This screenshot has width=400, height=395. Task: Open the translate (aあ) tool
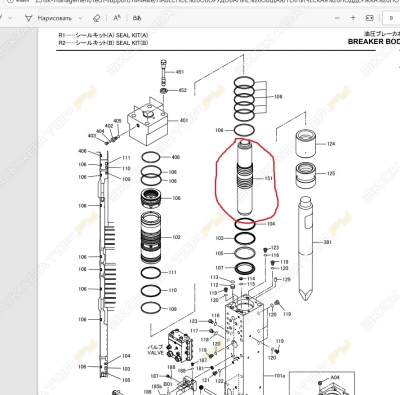[x=137, y=18]
